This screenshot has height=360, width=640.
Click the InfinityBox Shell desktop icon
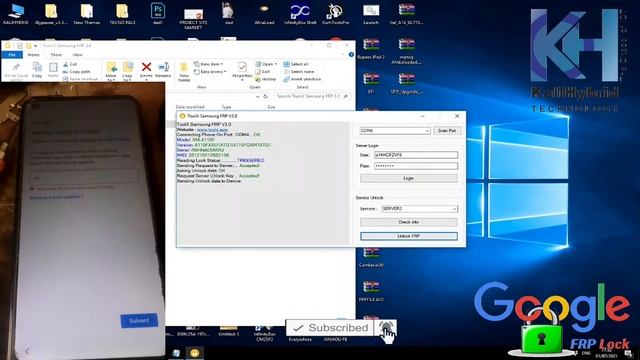[x=300, y=14]
